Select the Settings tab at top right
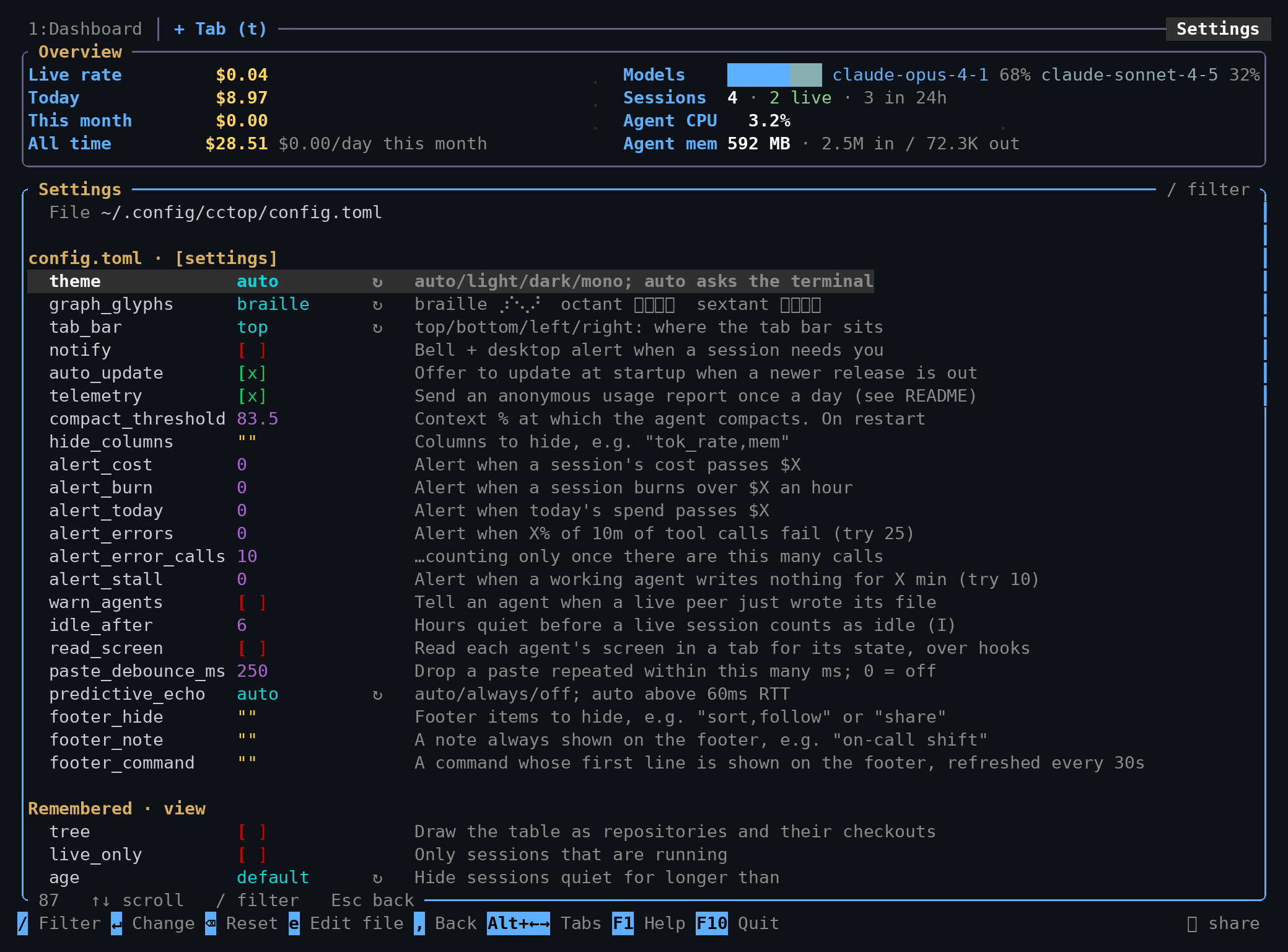The image size is (1288, 952). click(x=1218, y=29)
